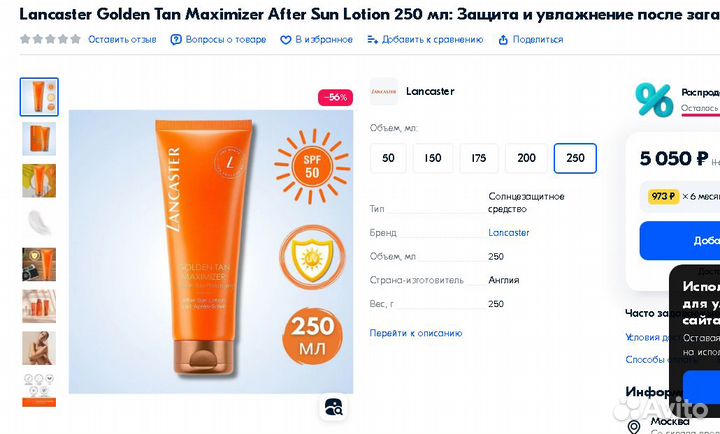Image resolution: width=720 pixels, height=434 pixels.
Task: Select the 175 ml volume option
Action: tap(478, 158)
